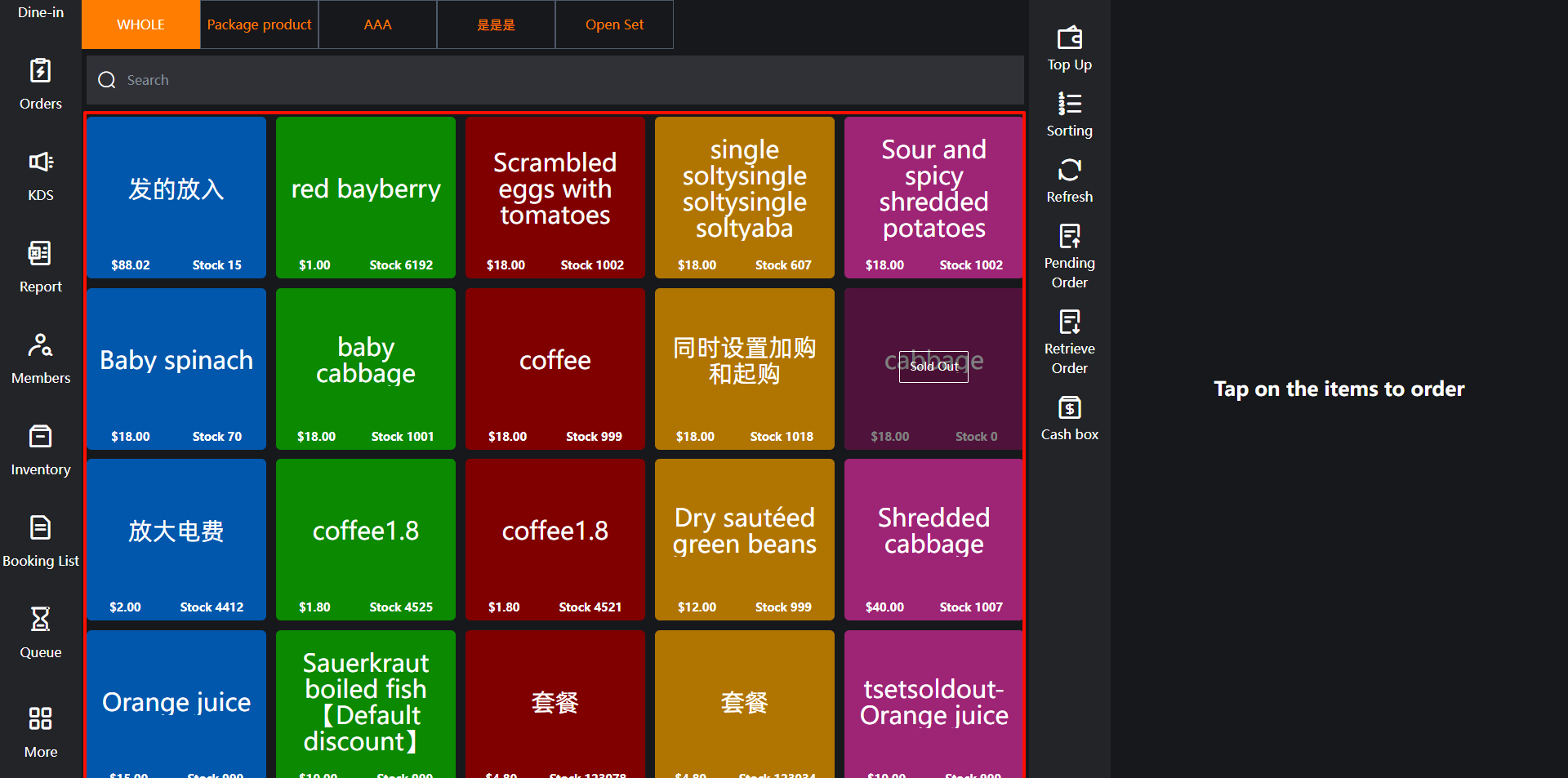Image resolution: width=1568 pixels, height=778 pixels.
Task: Switch to the AAA category tab
Action: [x=377, y=24]
